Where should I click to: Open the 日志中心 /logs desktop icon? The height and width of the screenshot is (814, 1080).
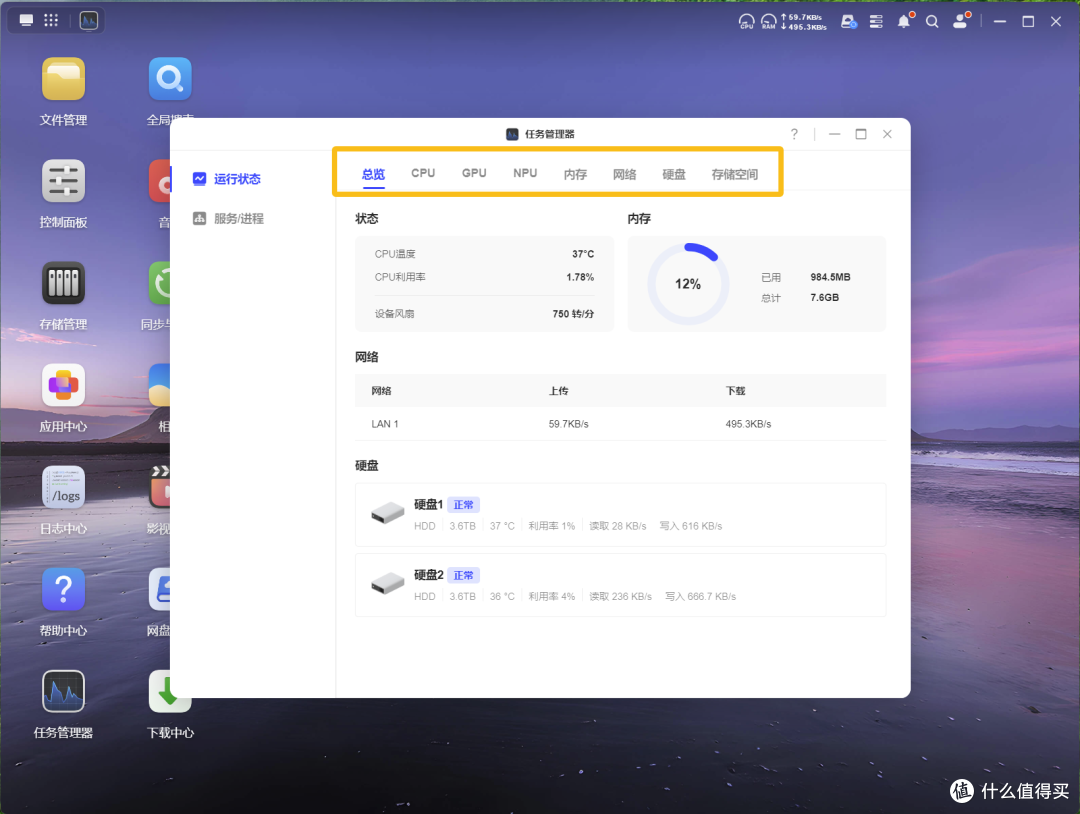[63, 487]
